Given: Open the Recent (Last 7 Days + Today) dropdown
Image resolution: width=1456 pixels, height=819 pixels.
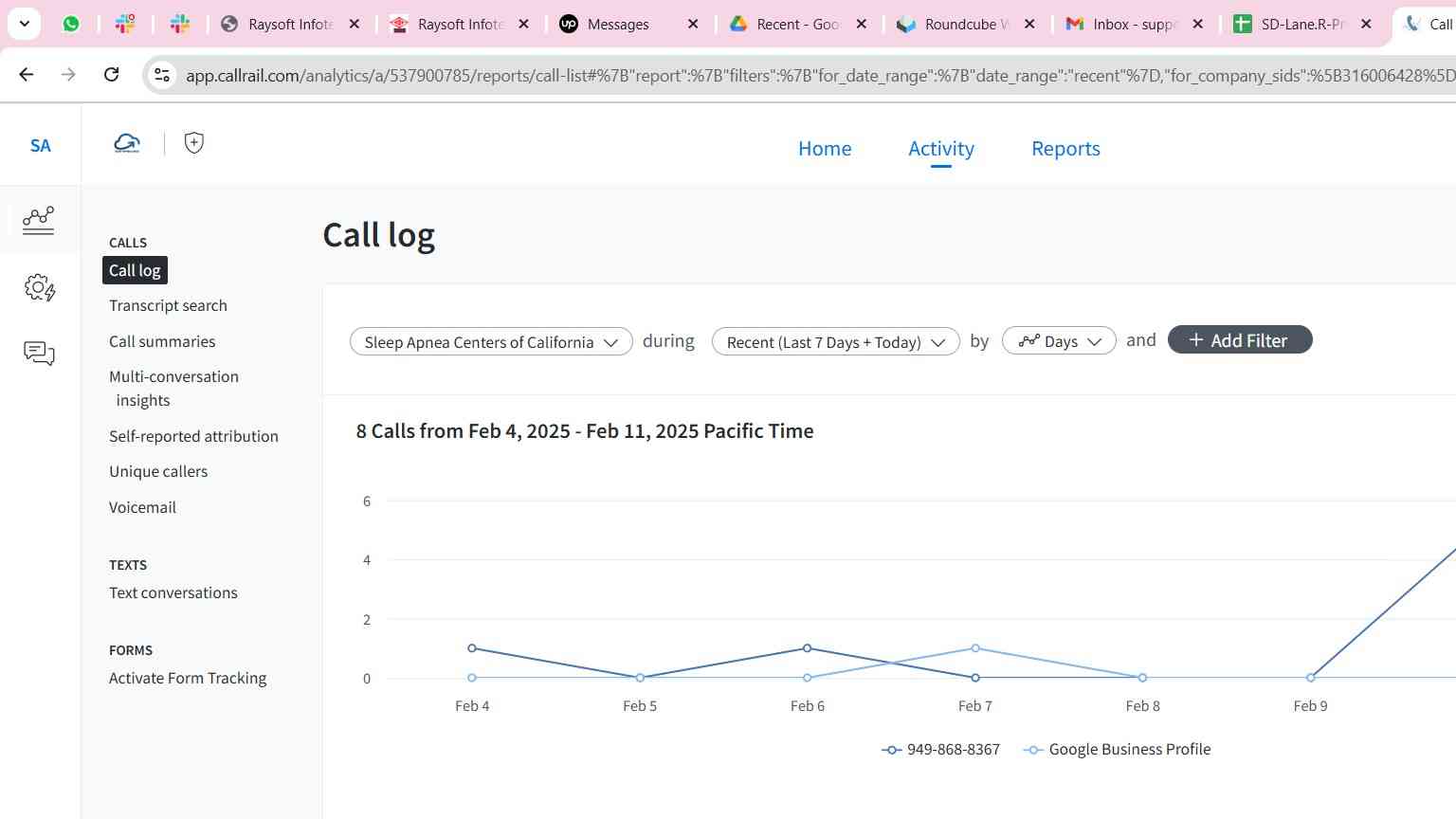Looking at the screenshot, I should coord(835,342).
